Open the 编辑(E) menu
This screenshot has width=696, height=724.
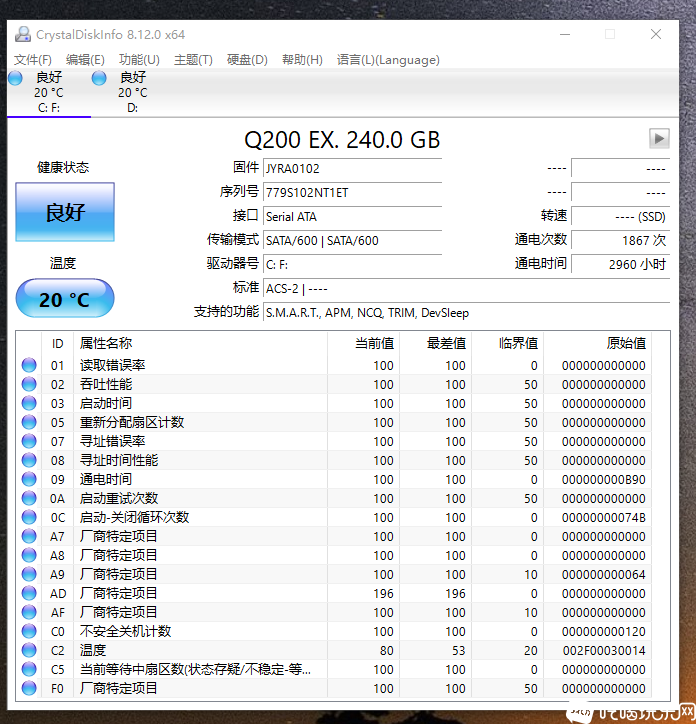pyautogui.click(x=85, y=60)
